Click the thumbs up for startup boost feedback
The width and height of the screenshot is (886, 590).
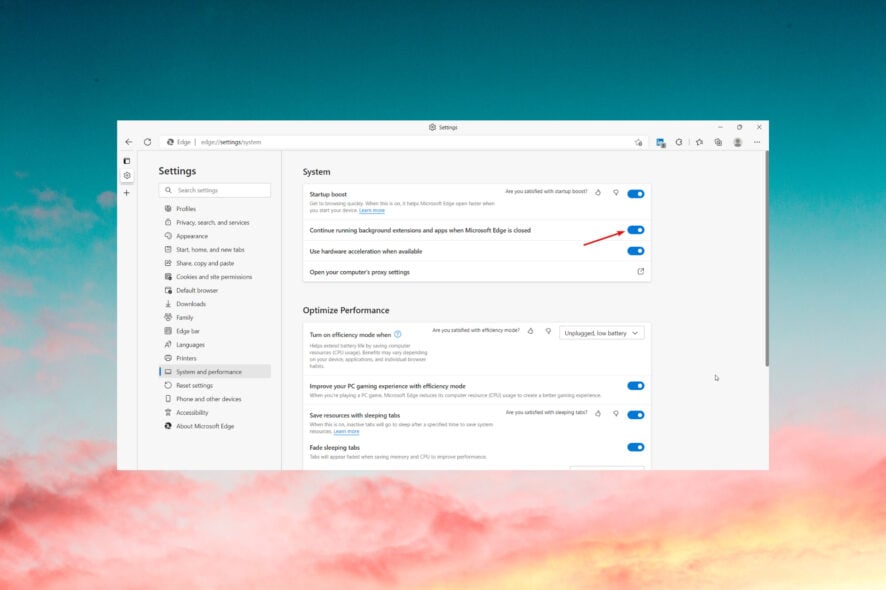pyautogui.click(x=597, y=193)
